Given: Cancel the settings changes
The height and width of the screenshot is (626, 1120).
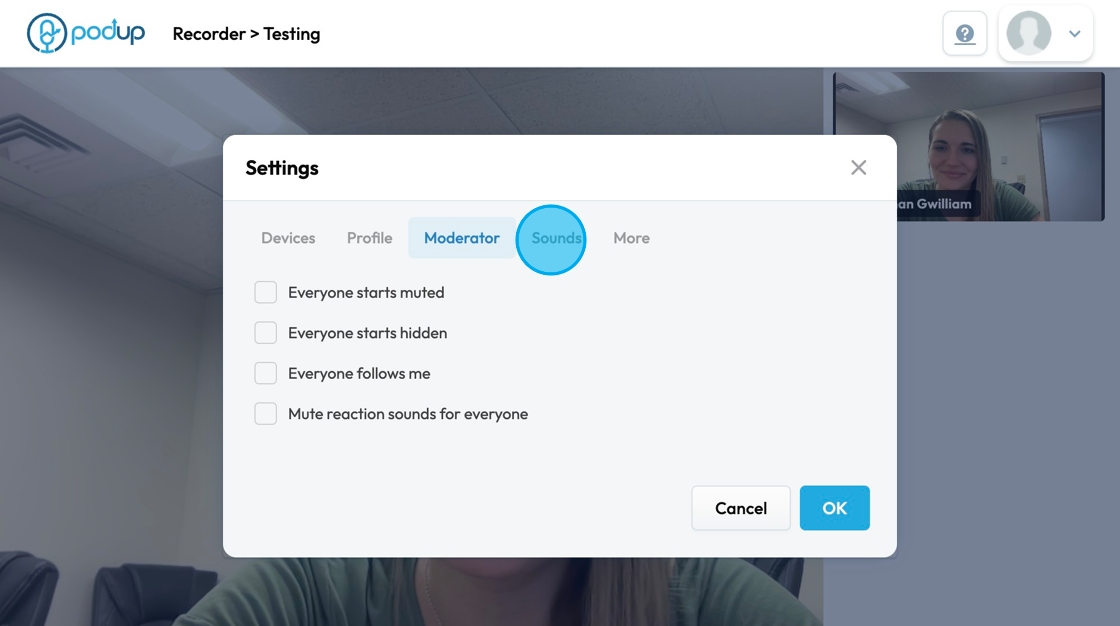Looking at the screenshot, I should (x=741, y=508).
